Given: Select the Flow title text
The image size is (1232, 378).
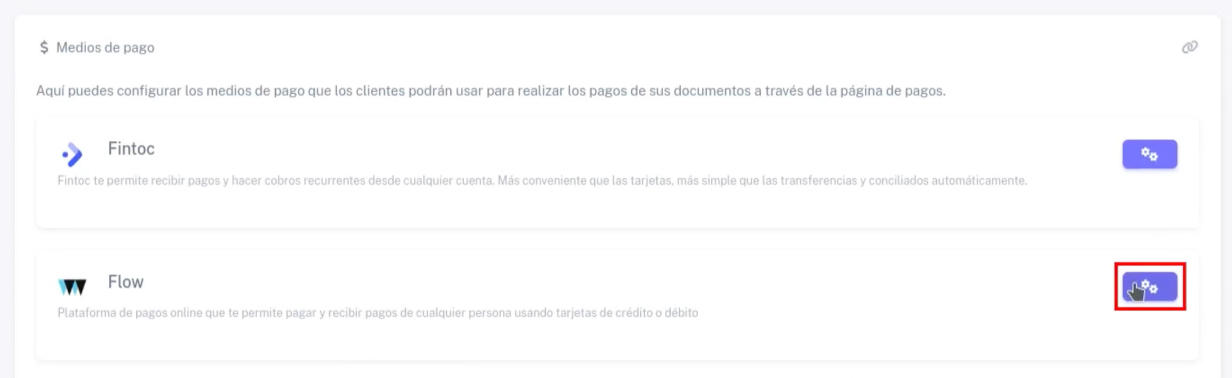Looking at the screenshot, I should tap(125, 282).
